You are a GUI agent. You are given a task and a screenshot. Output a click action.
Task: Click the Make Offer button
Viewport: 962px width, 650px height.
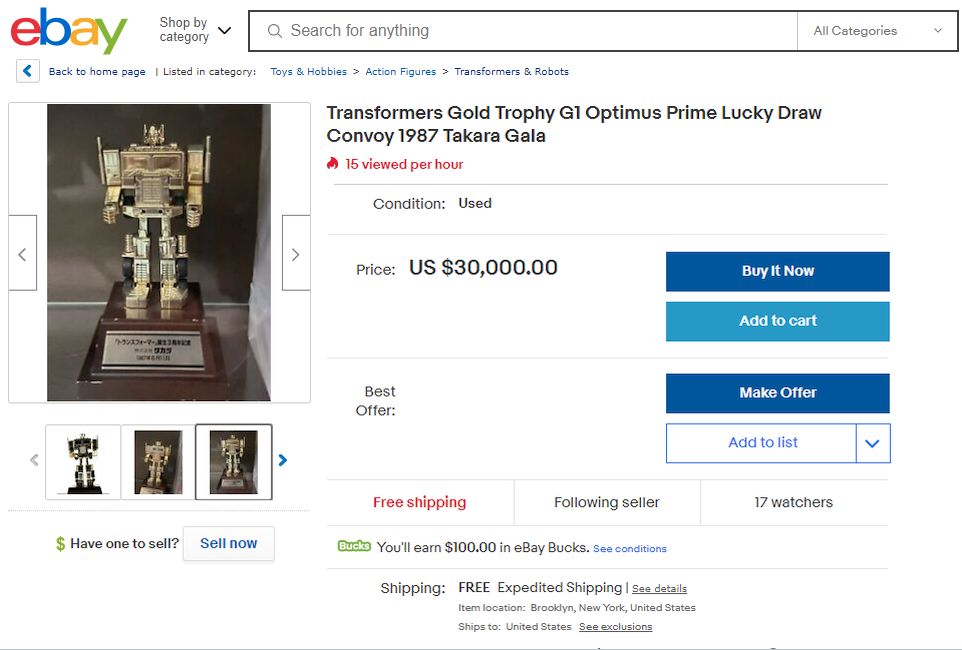point(777,393)
